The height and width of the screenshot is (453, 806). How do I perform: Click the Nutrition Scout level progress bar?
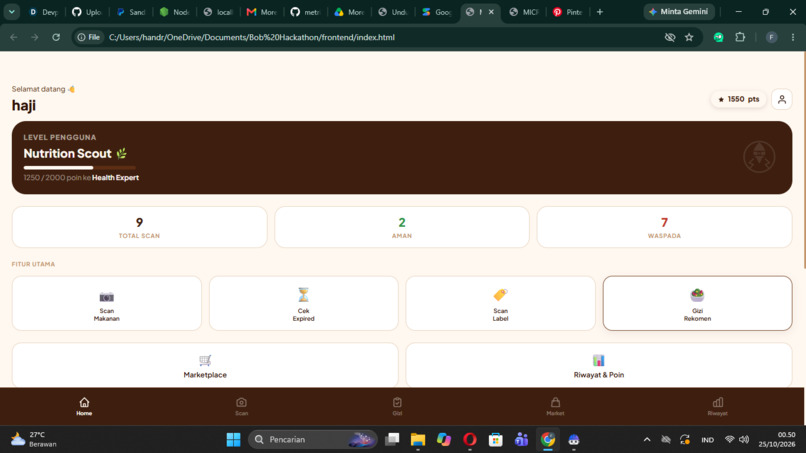coord(80,168)
